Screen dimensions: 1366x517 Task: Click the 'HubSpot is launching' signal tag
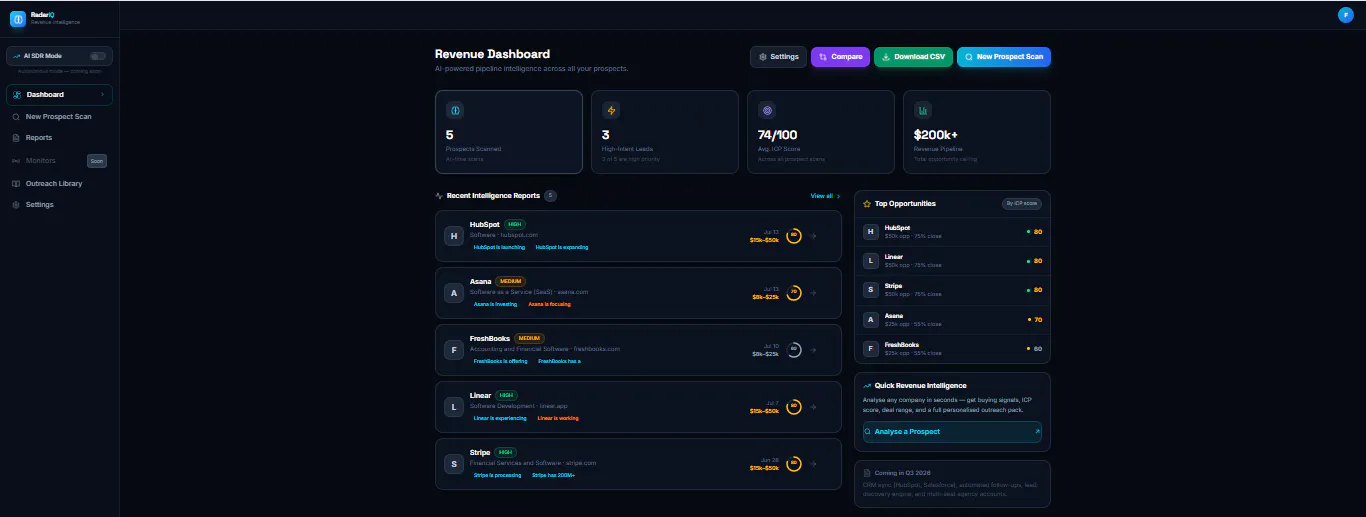(x=499, y=247)
